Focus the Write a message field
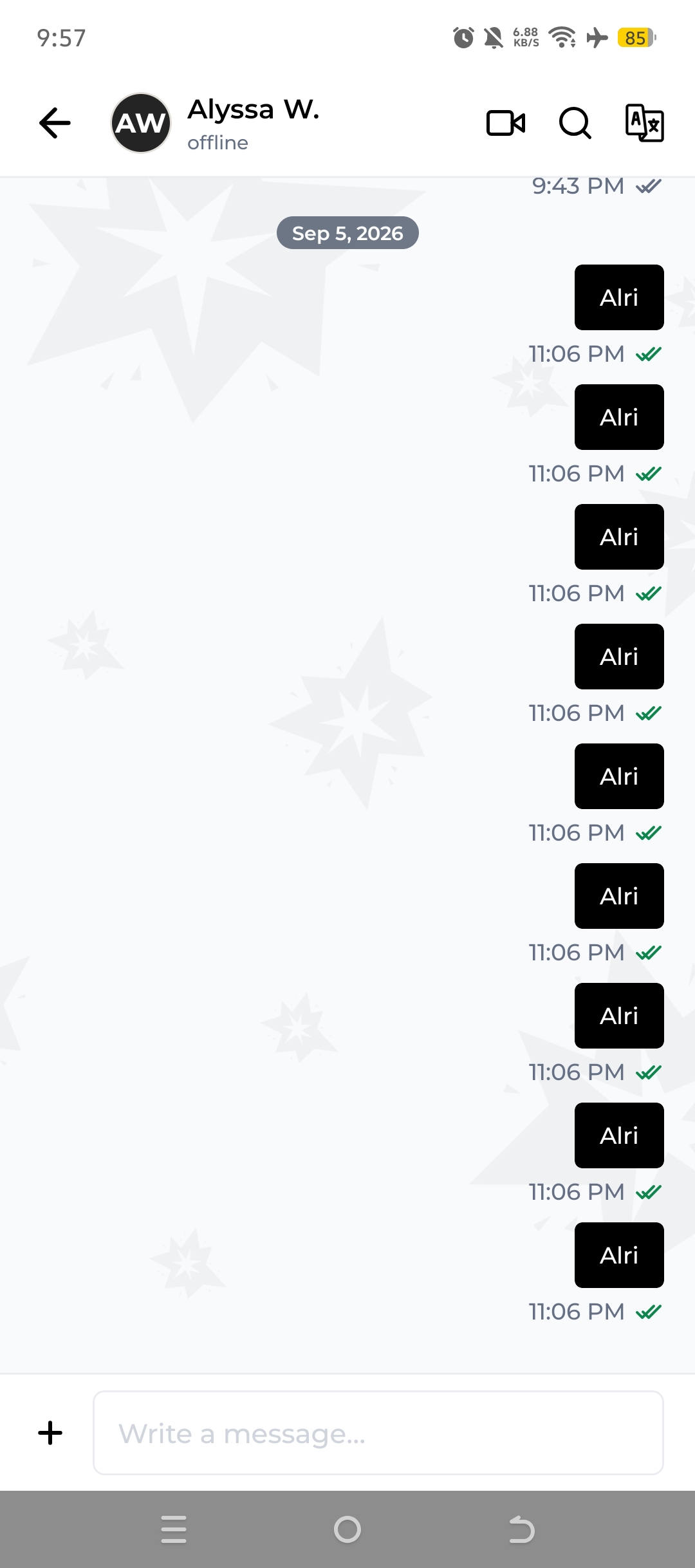Viewport: 695px width, 1568px height. point(378,1433)
